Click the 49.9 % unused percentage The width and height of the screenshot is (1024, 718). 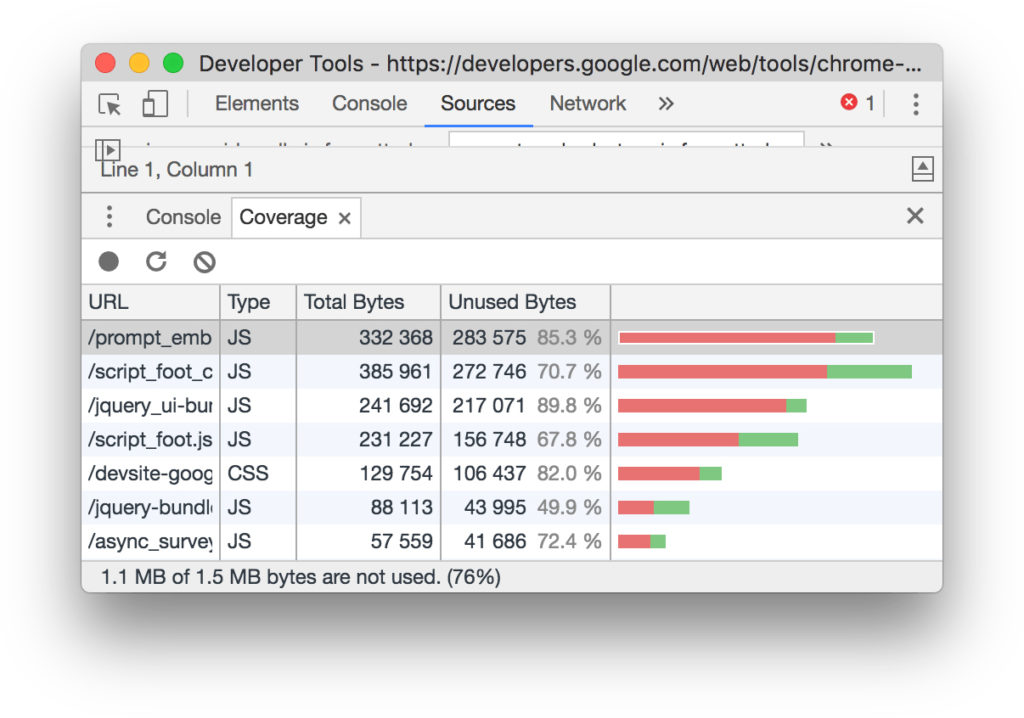tap(569, 507)
